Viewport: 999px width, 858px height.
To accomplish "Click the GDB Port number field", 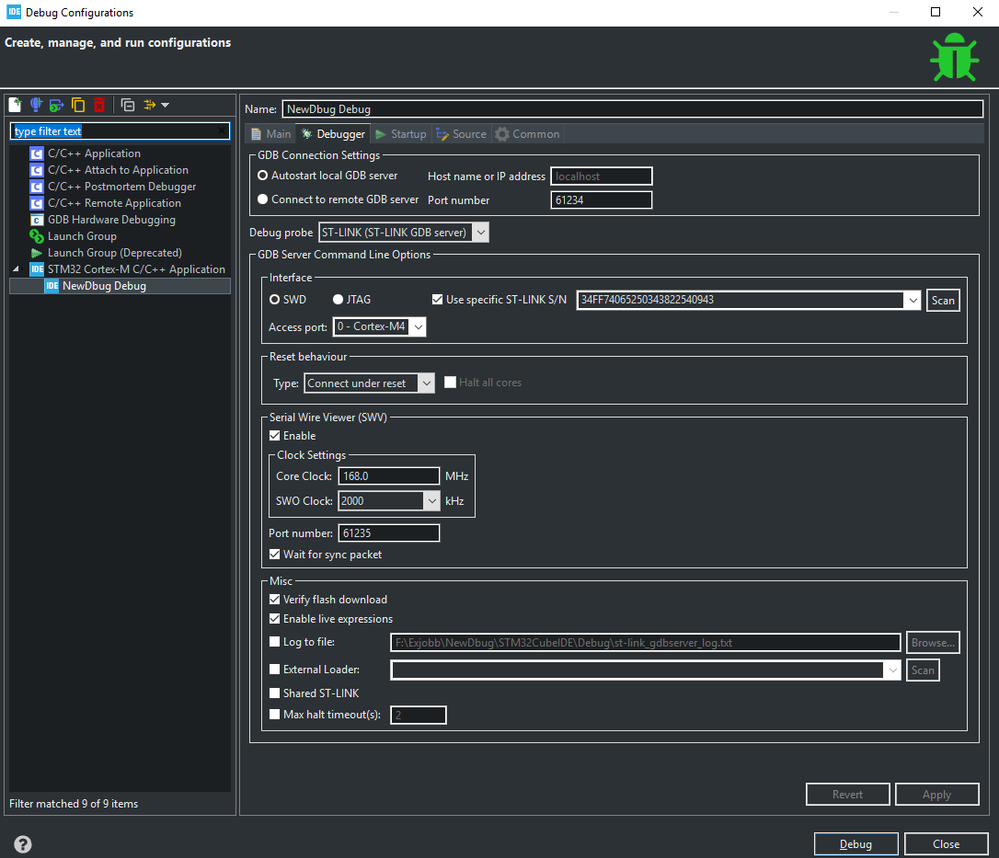I will (601, 200).
